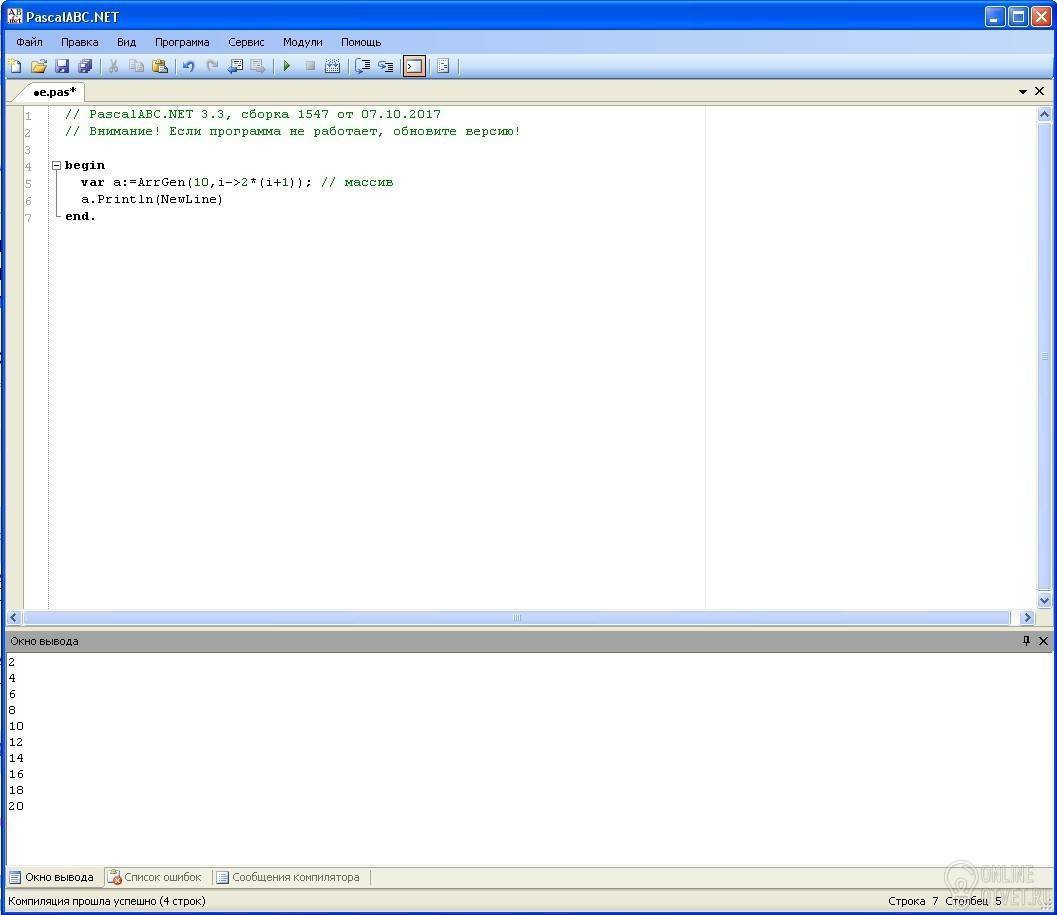Screen dimensions: 1057x915
Task: Switch to the Список ошибок tab
Action: click(x=155, y=877)
